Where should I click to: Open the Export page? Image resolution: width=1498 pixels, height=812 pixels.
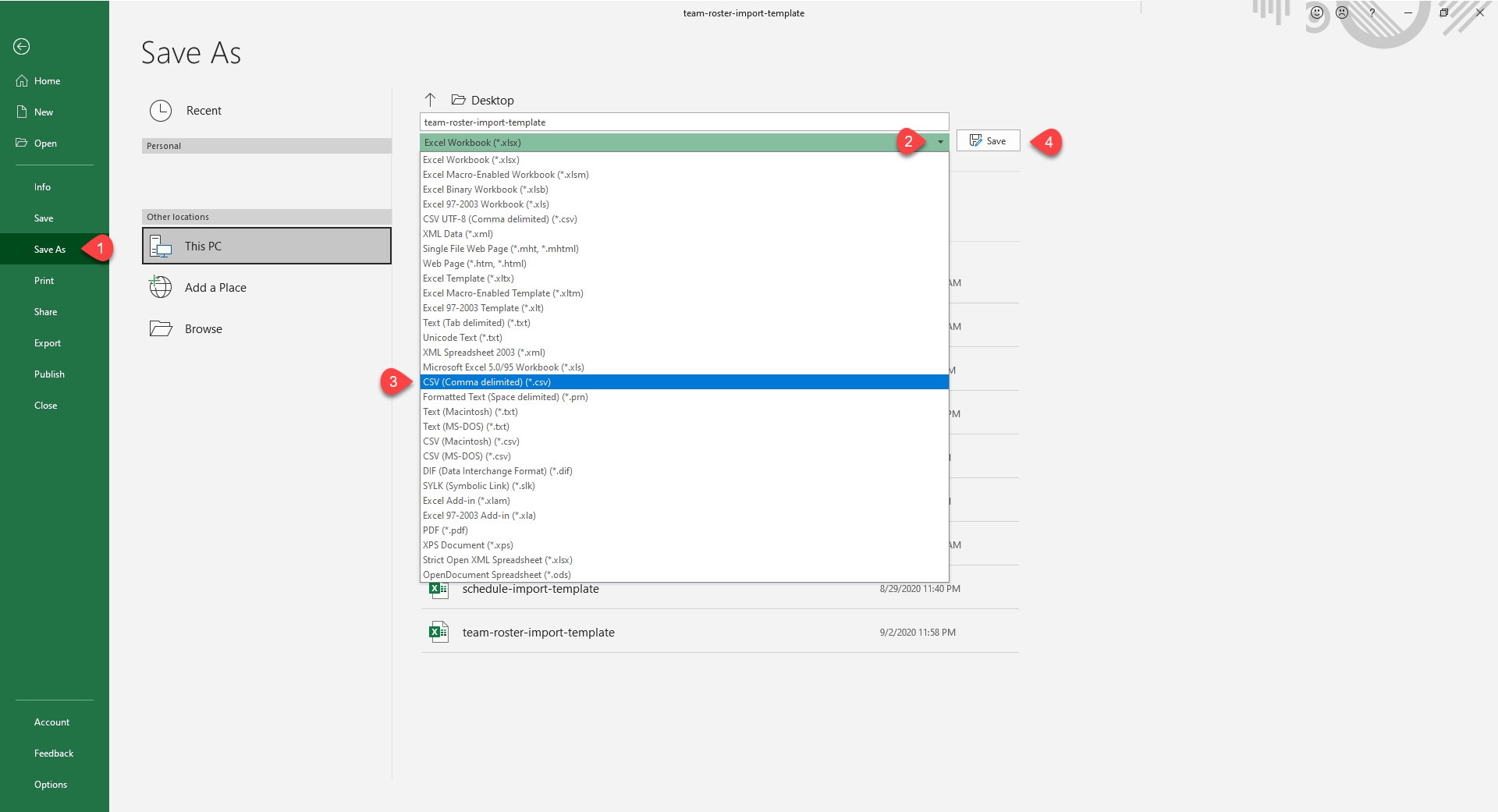47,343
